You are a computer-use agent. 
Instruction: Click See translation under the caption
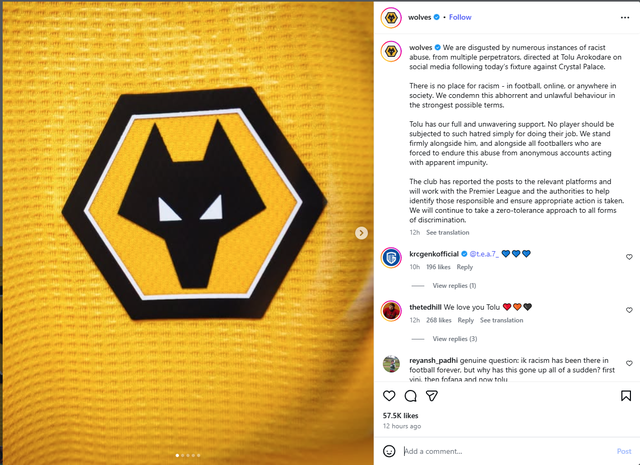click(447, 231)
